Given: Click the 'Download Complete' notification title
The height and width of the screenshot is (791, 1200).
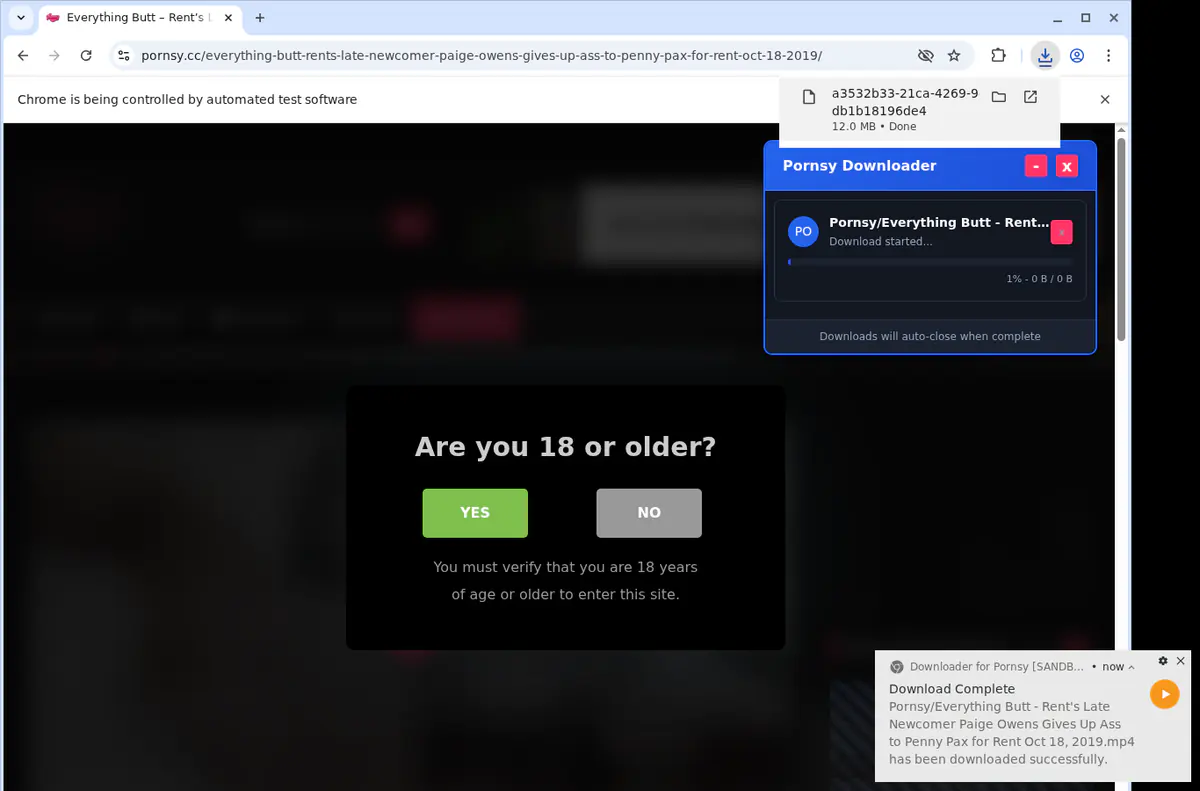Looking at the screenshot, I should tap(952, 689).
